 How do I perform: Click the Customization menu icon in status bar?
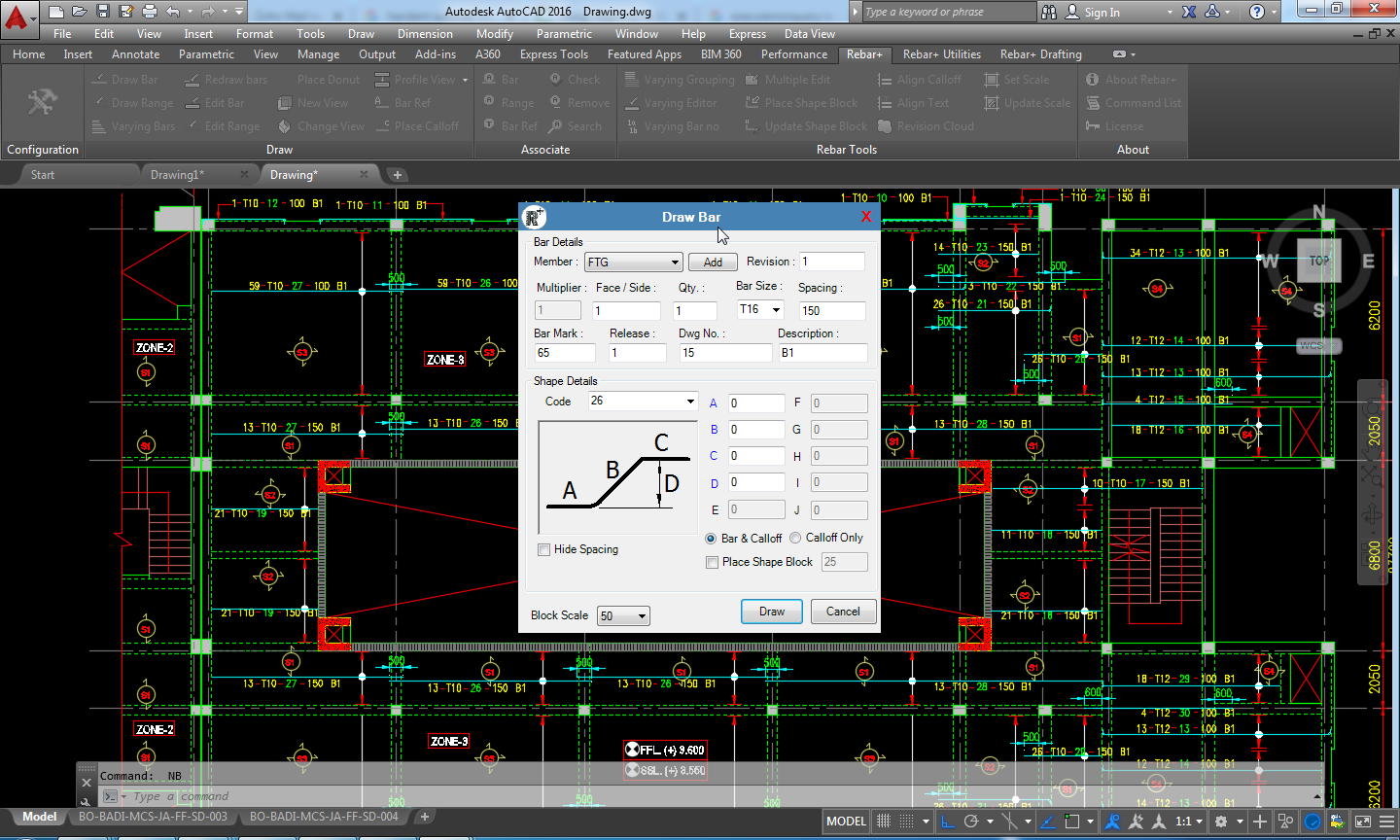click(x=1387, y=822)
